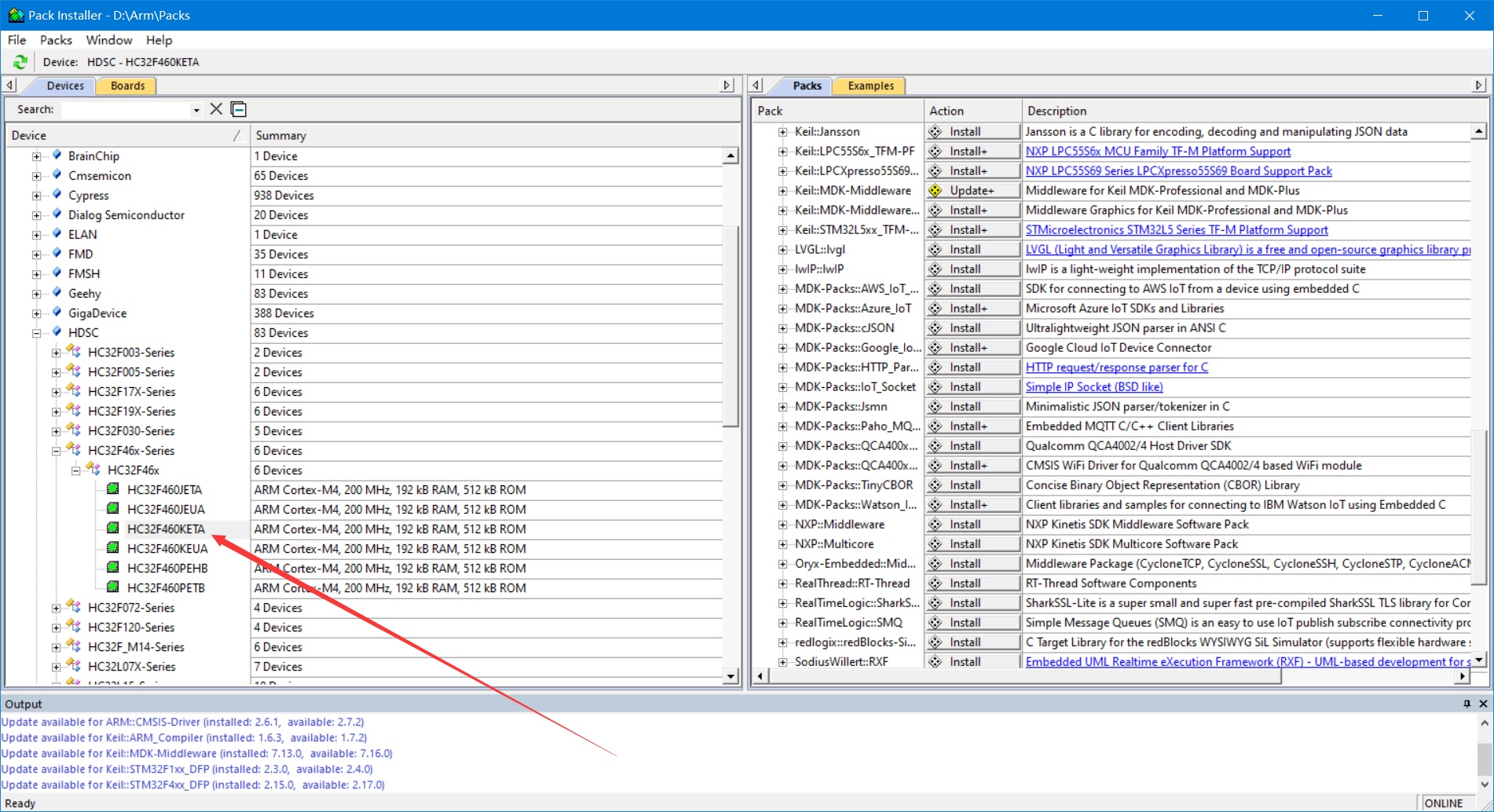Click the HC32F460PEHB chip icon

[113, 568]
